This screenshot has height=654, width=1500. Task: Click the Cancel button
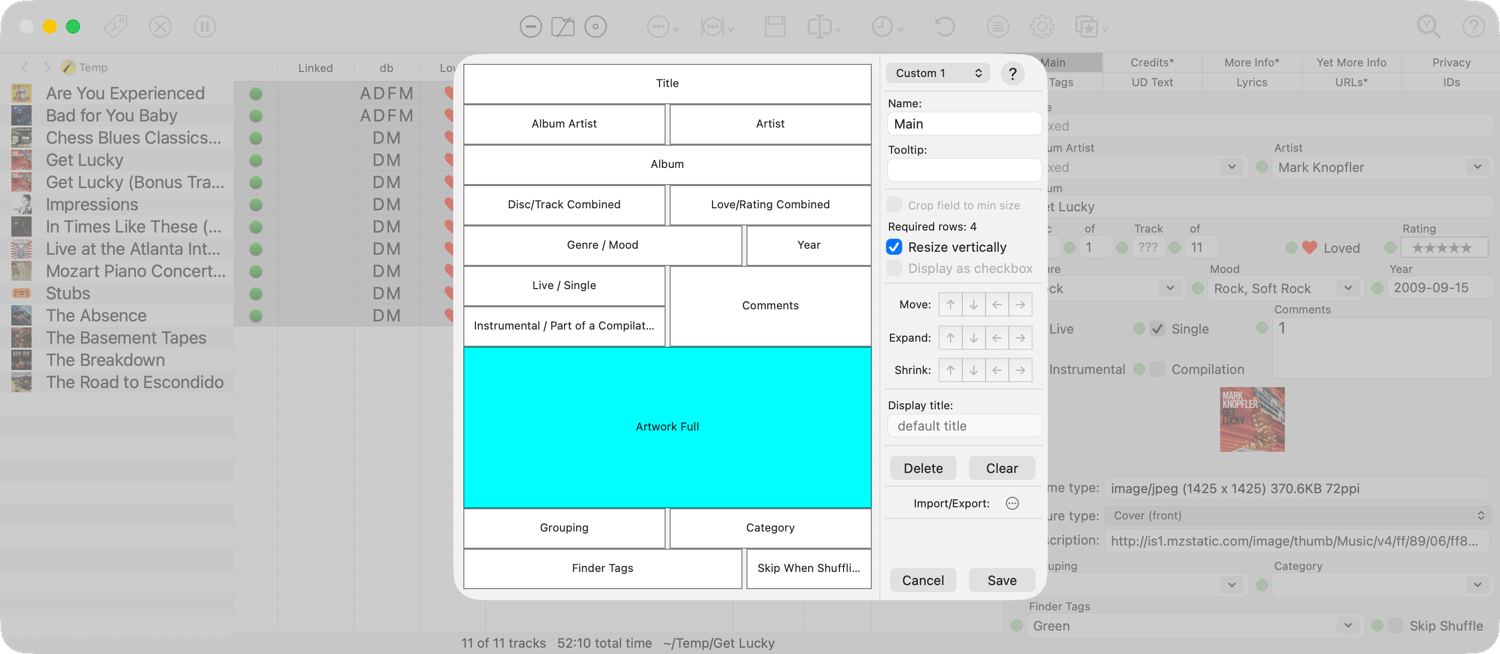click(923, 580)
